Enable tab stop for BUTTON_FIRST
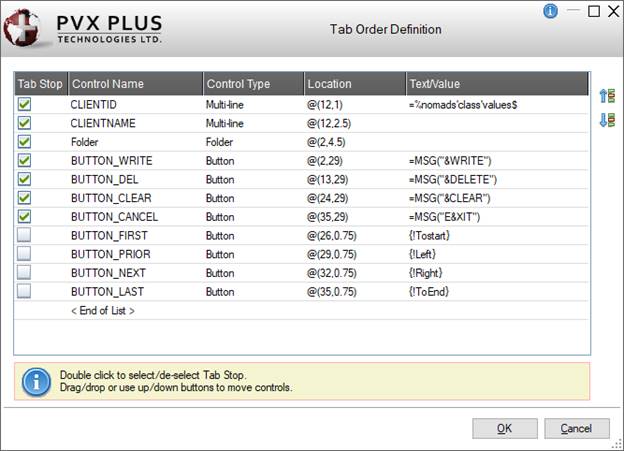624x451 pixels. 25,235
